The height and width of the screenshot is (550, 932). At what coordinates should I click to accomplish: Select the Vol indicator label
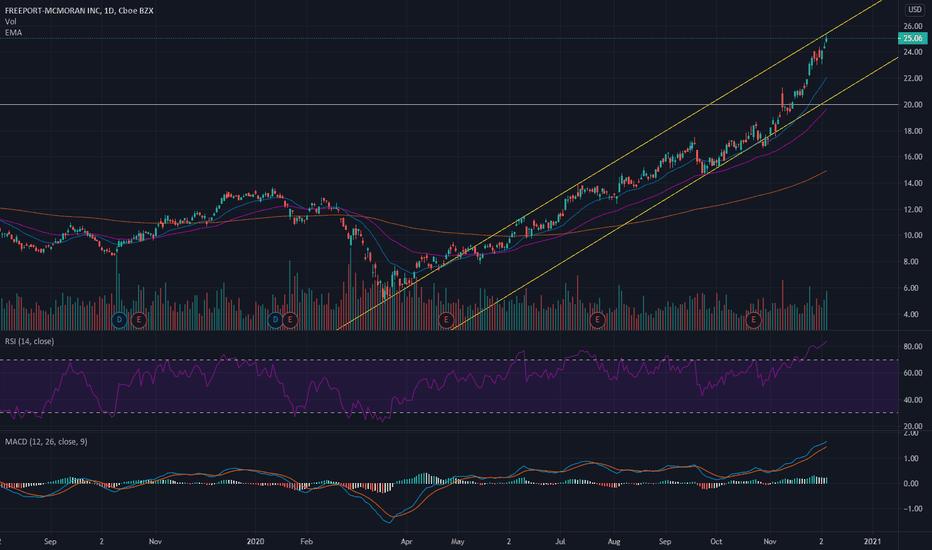[11, 21]
